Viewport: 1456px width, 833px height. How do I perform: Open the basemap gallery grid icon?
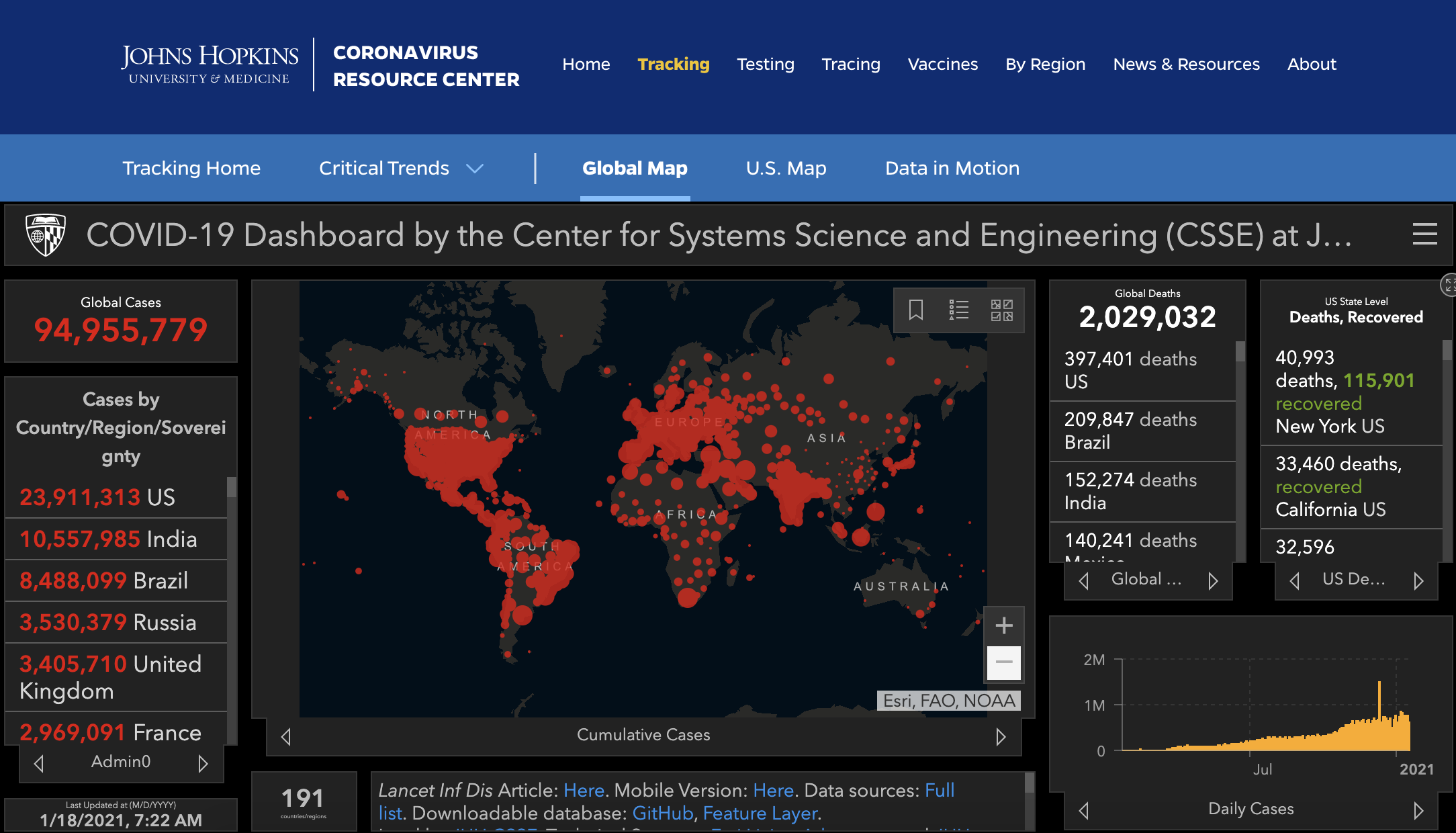[x=1001, y=310]
